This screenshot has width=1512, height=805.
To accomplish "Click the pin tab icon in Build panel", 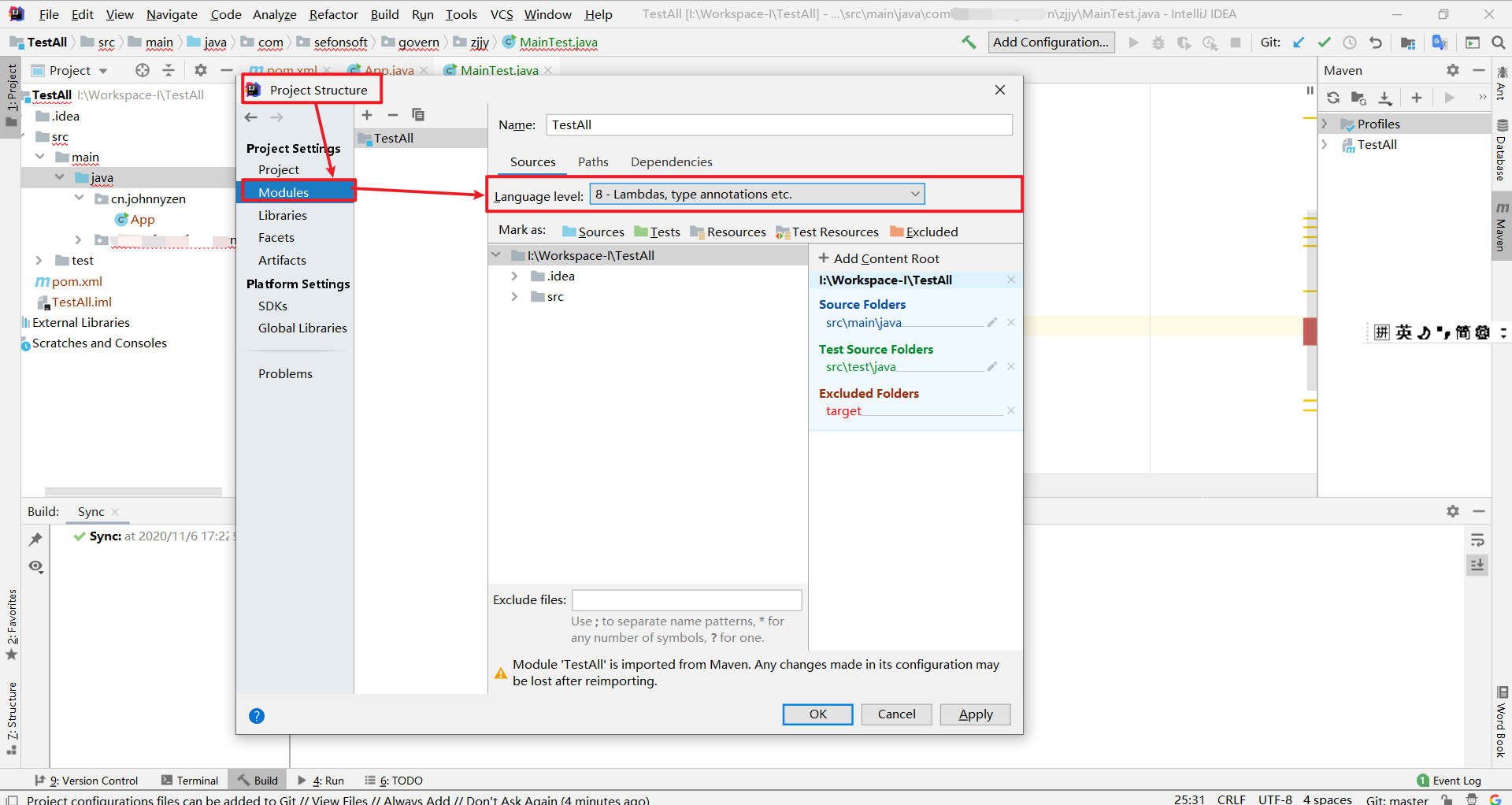I will pos(35,540).
